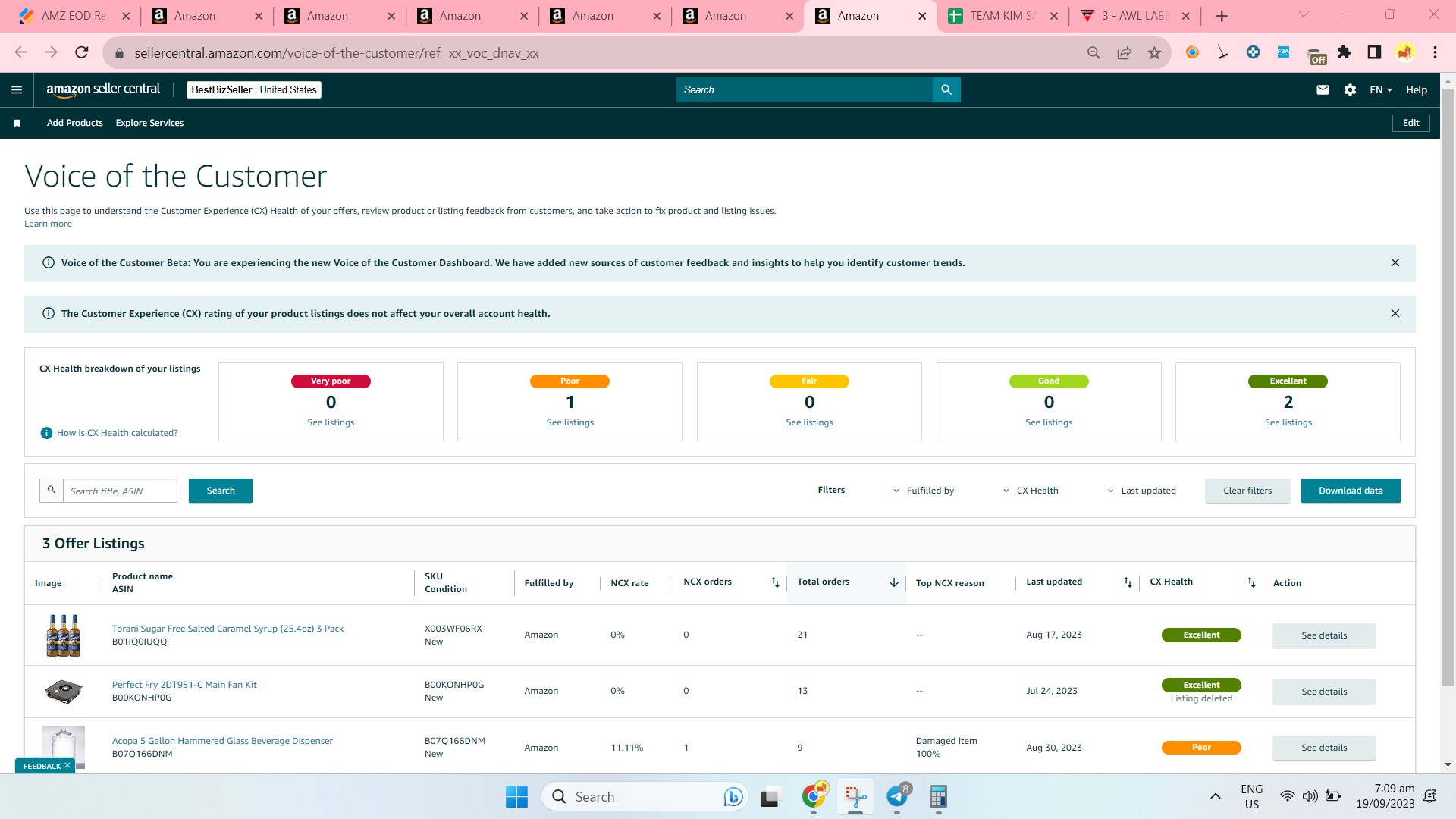Sort by Total orders down arrow
Screen dimensions: 1456x819
click(x=894, y=582)
